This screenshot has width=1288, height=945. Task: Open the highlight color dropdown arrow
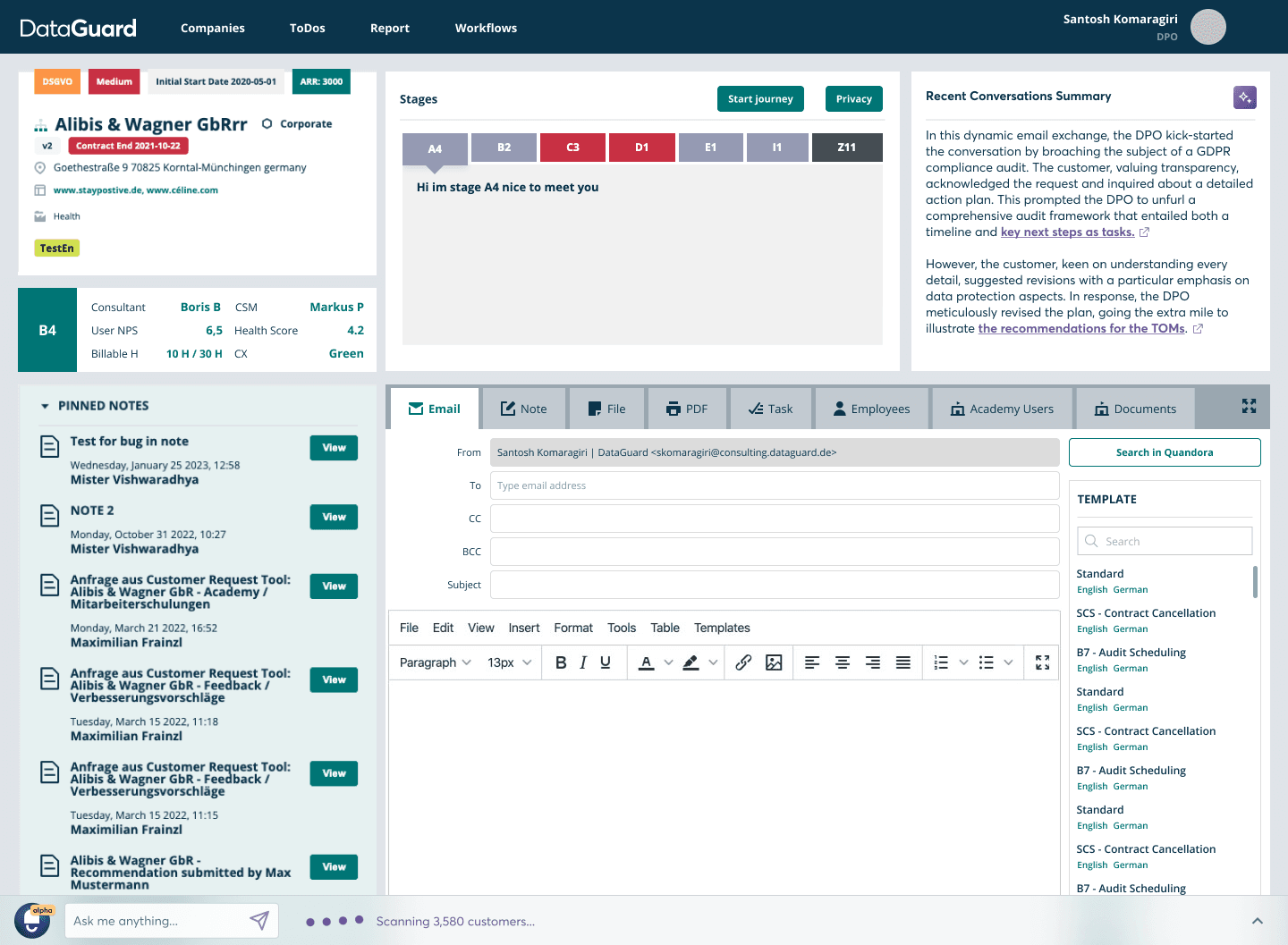pyautogui.click(x=713, y=662)
